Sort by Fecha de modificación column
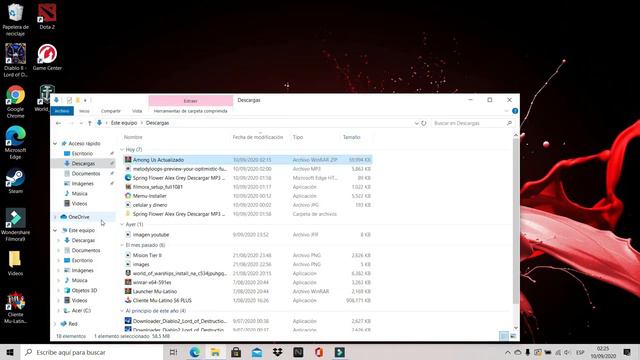Image resolution: width=640 pixels, height=360 pixels. pyautogui.click(x=258, y=138)
